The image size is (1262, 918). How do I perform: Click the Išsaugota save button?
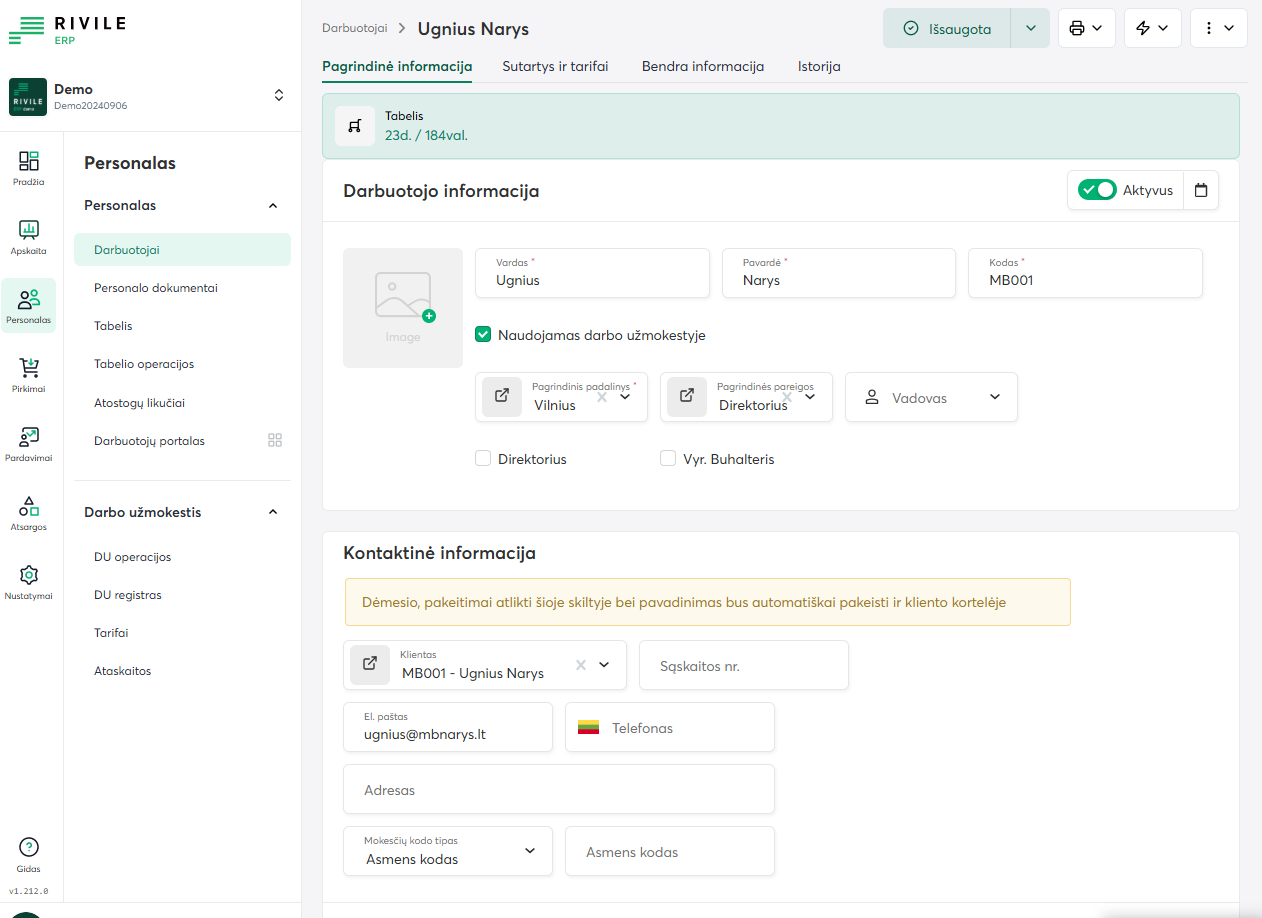[x=946, y=28]
